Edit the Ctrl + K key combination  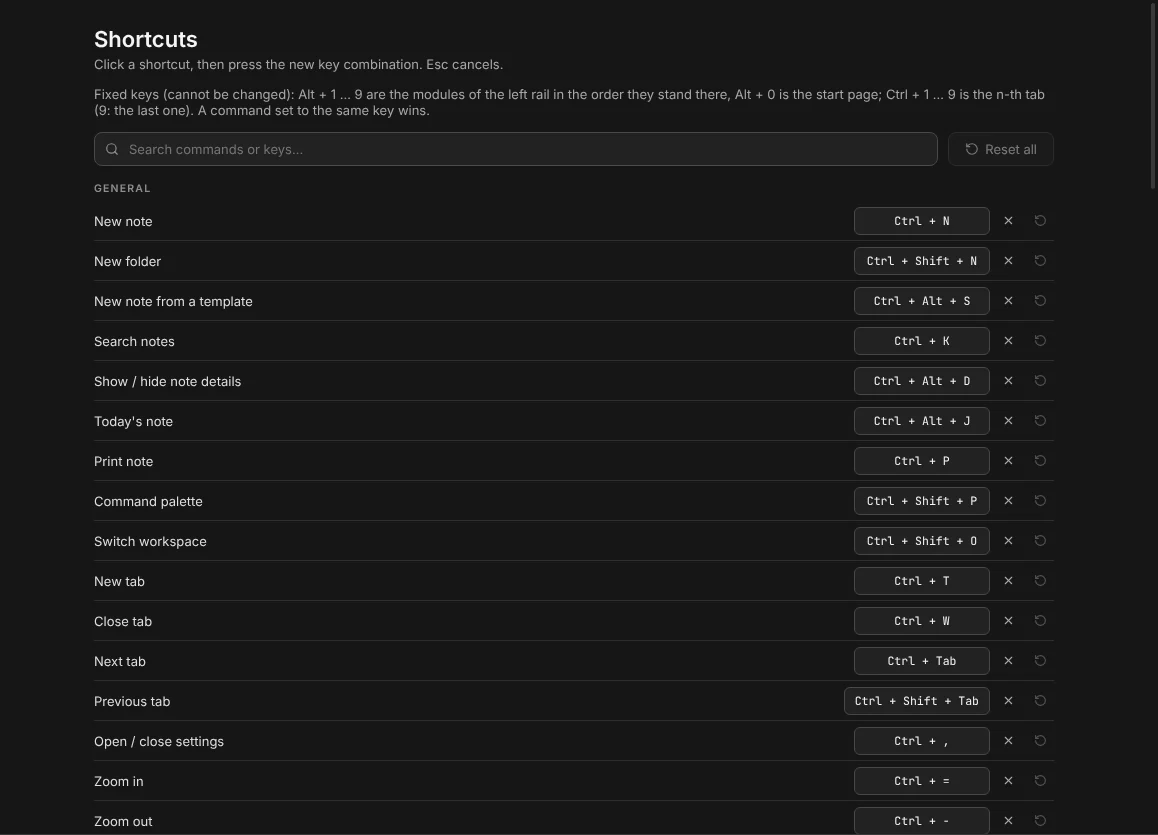(x=922, y=340)
